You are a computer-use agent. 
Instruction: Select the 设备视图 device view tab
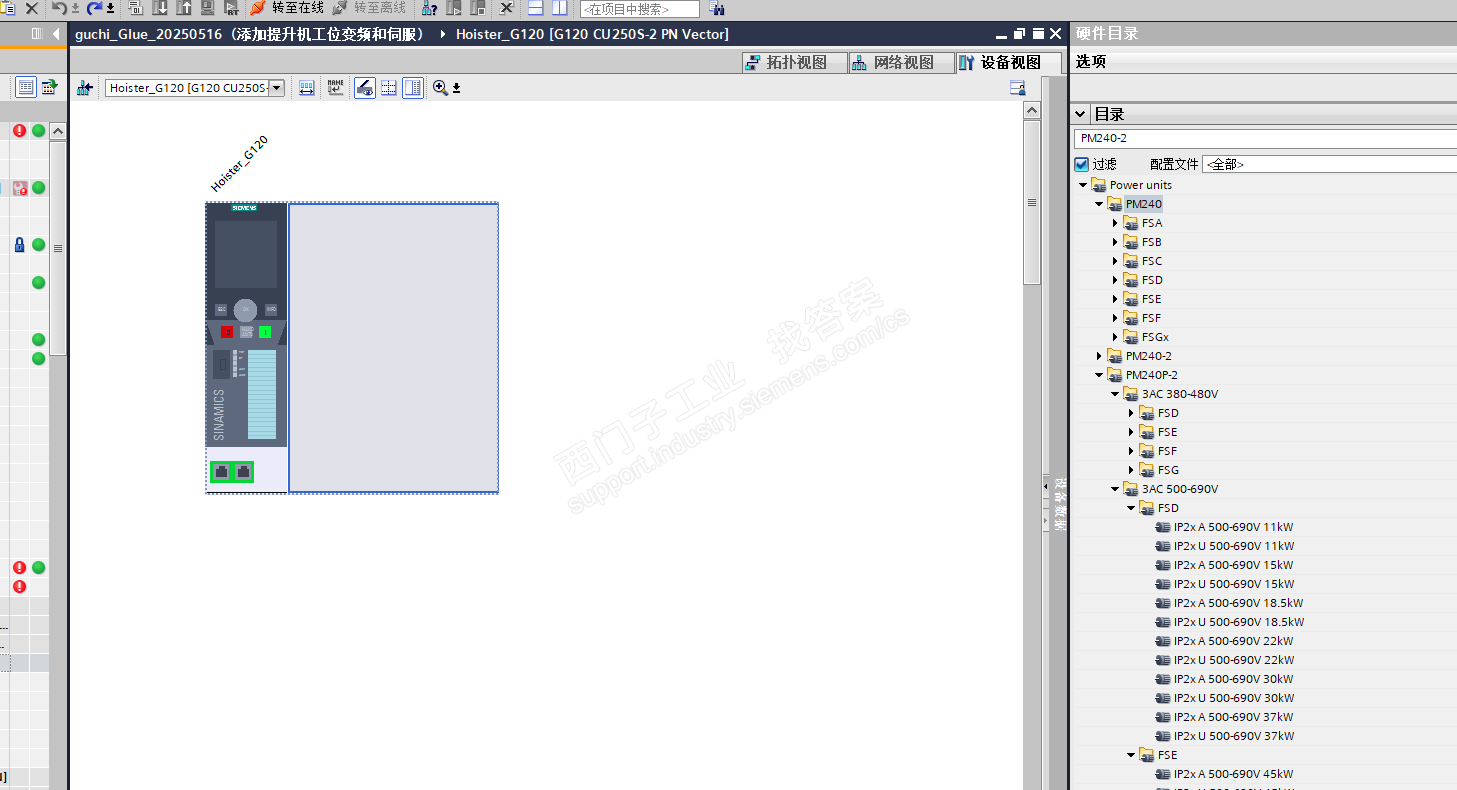pos(1009,63)
